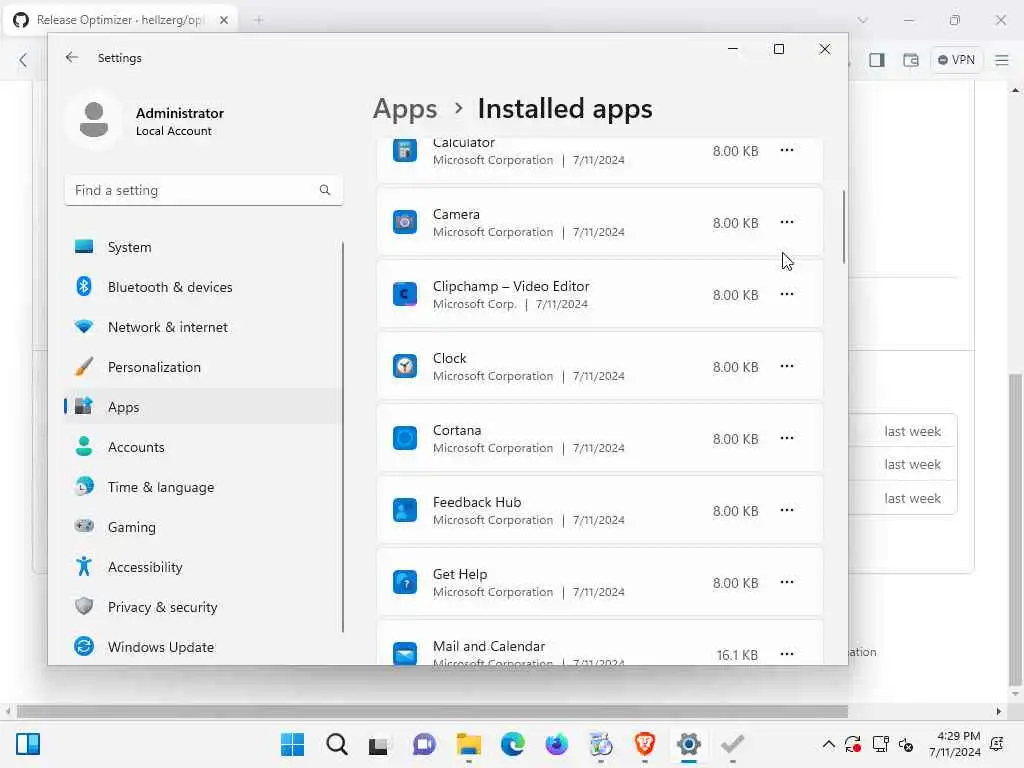This screenshot has width=1024, height=768.
Task: Click the browser page vertical scrollbar
Action: pyautogui.click(x=1016, y=528)
